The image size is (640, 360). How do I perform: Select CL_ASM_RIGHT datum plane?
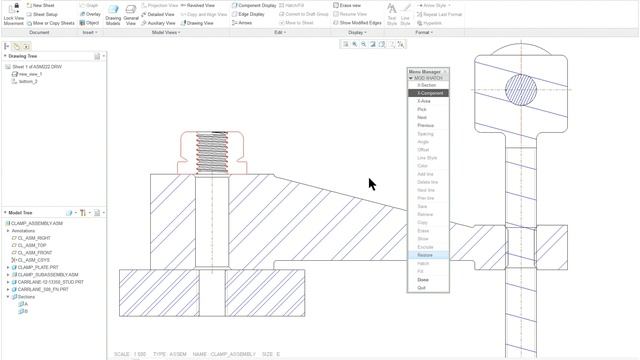31,238
